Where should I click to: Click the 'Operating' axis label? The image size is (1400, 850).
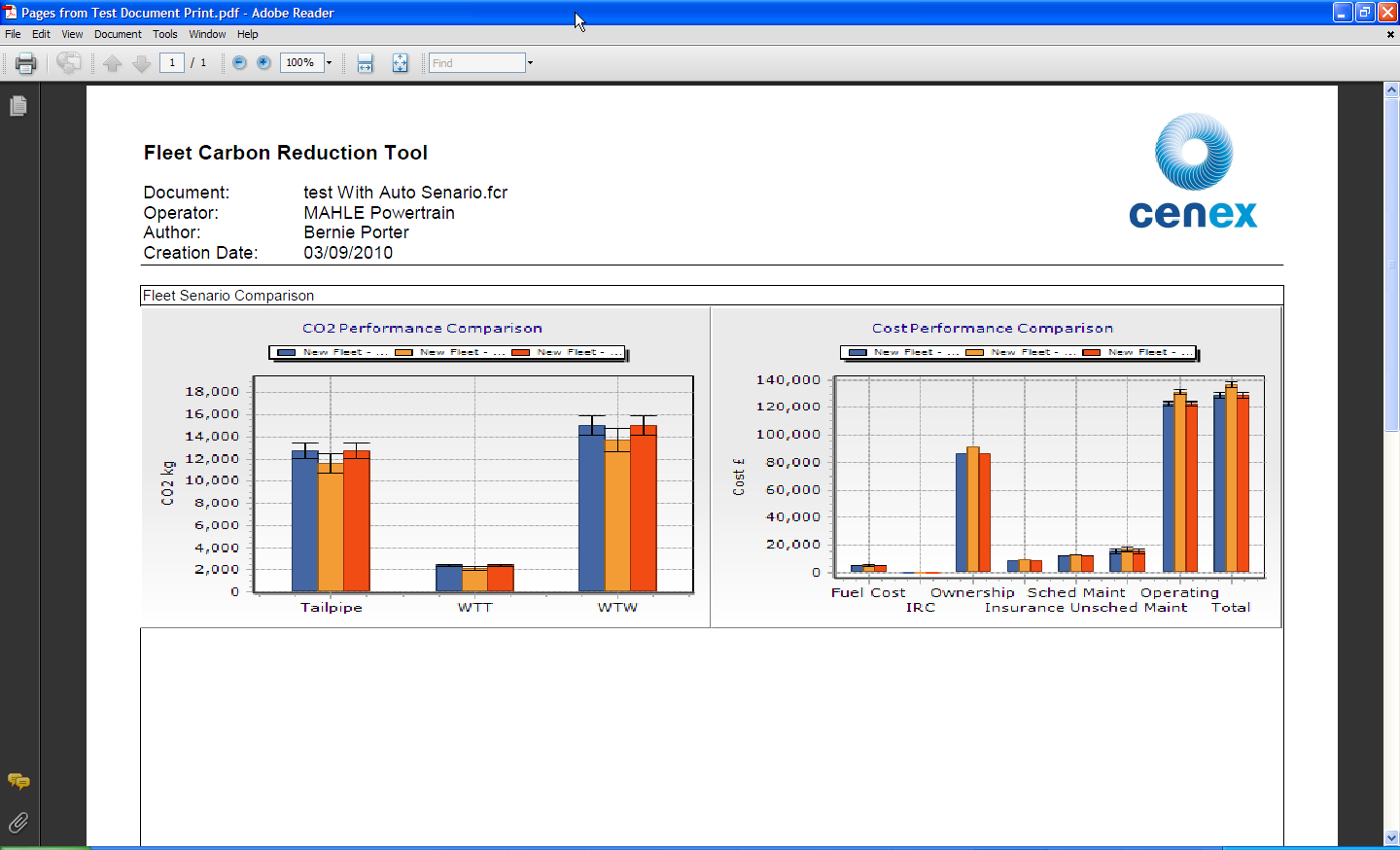click(1179, 592)
